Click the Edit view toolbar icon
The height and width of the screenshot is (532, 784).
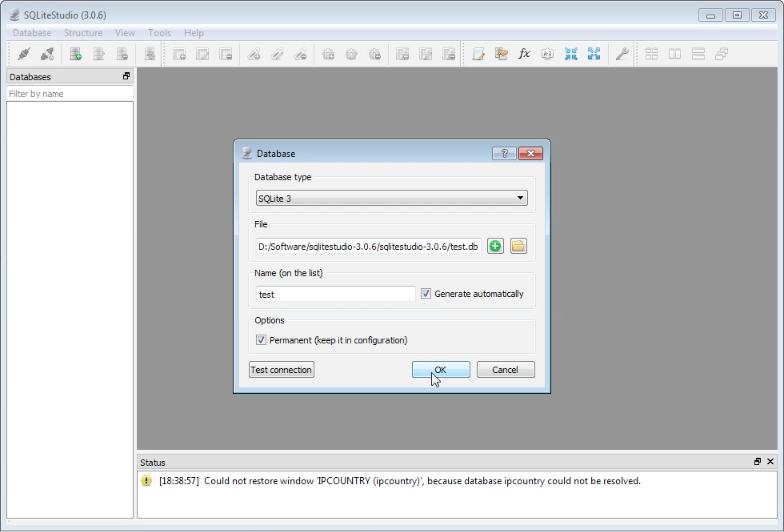[426, 54]
